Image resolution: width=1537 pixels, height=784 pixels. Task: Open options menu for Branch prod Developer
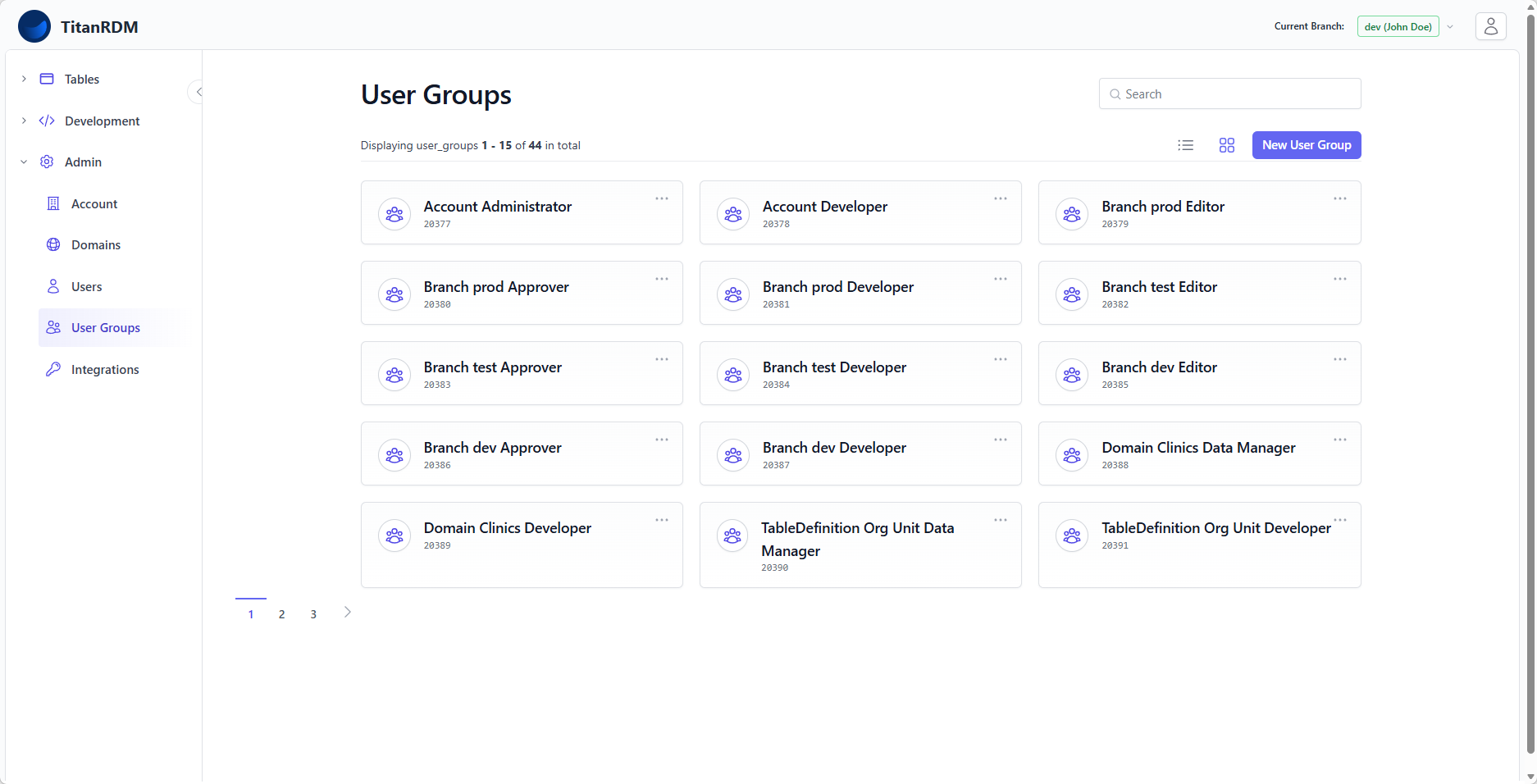pos(1001,279)
